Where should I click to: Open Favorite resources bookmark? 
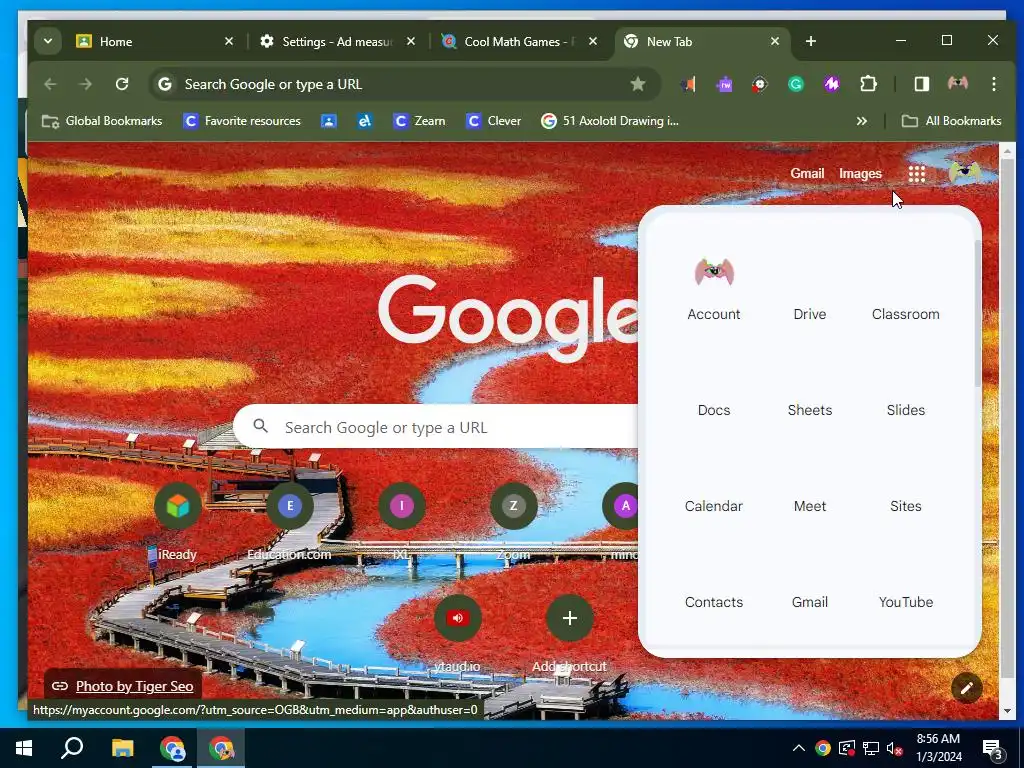[x=242, y=121]
